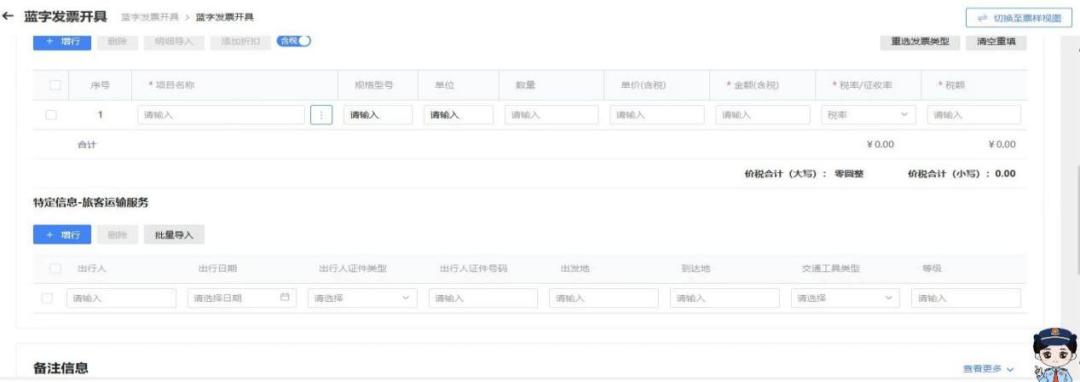Click the 价税合计 (大写) 零圆整 text
Viewport: 1080px width, 382px height.
(804, 174)
